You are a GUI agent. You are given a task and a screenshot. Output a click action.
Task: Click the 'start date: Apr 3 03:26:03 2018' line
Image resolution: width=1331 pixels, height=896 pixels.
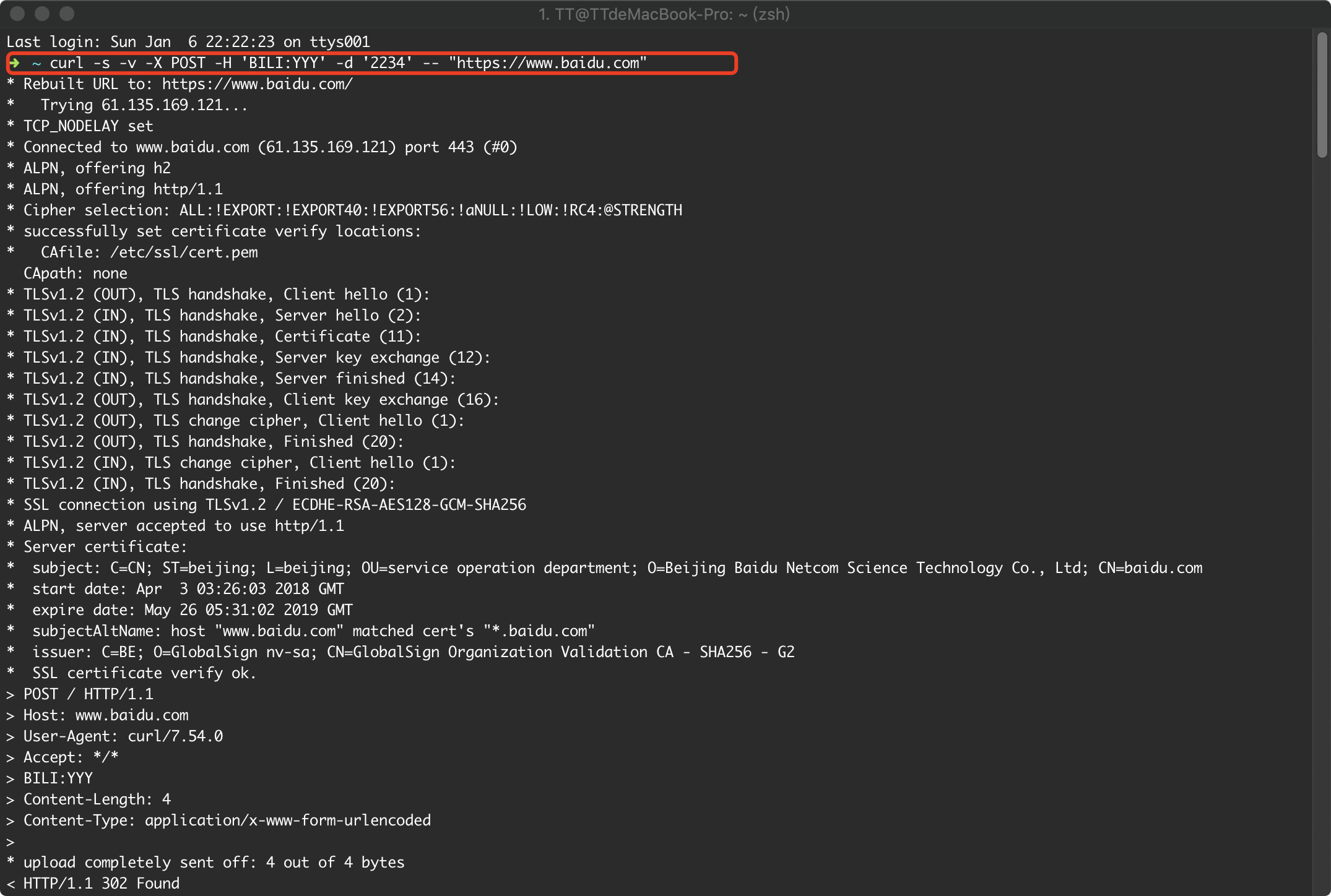(x=175, y=589)
